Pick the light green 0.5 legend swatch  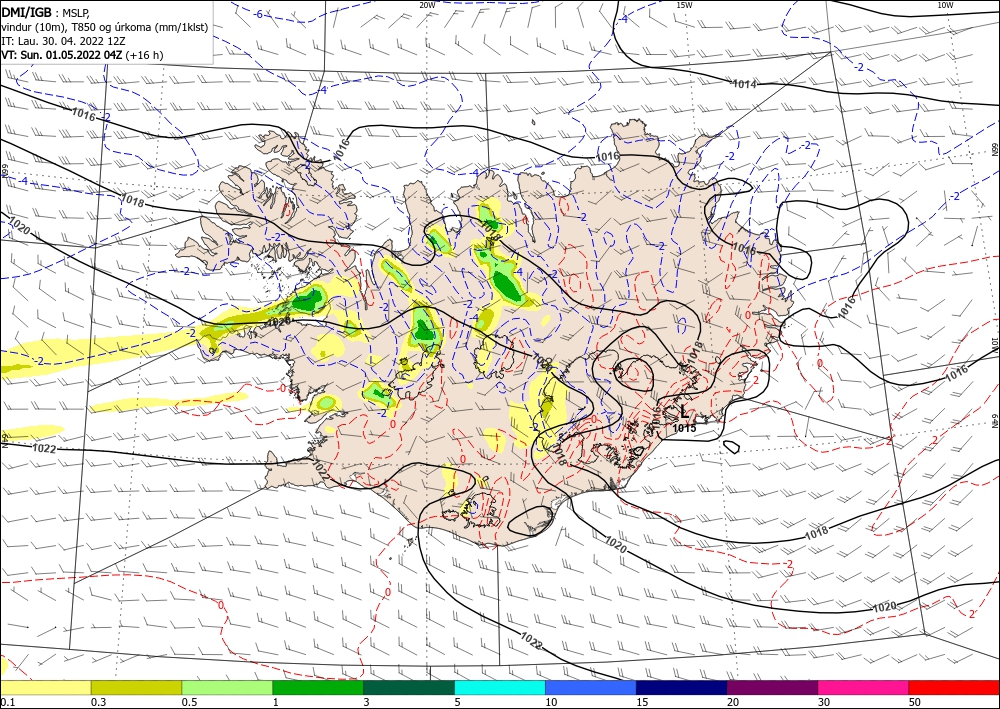tap(227, 687)
